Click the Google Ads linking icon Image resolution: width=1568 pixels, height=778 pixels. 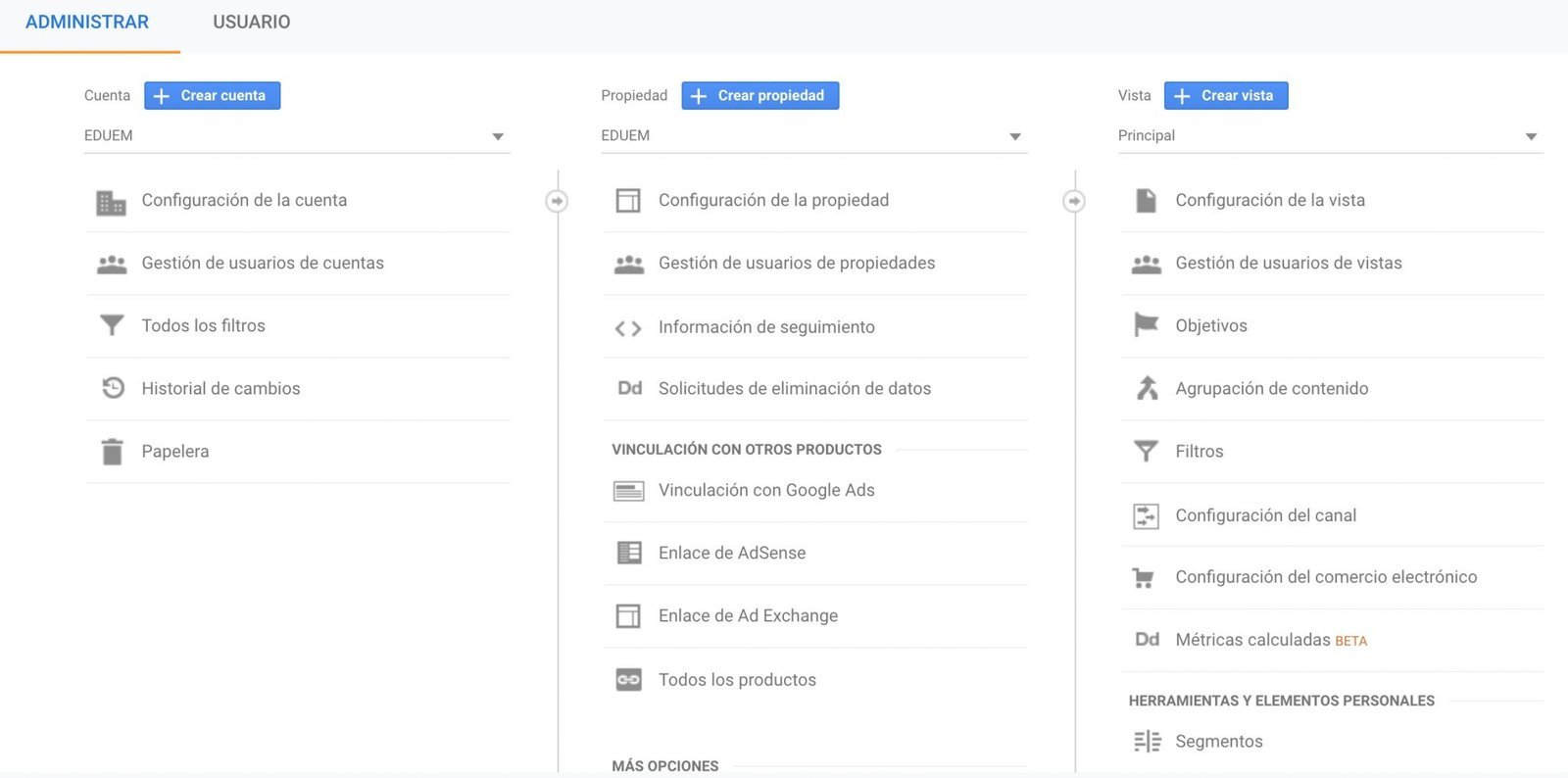628,491
